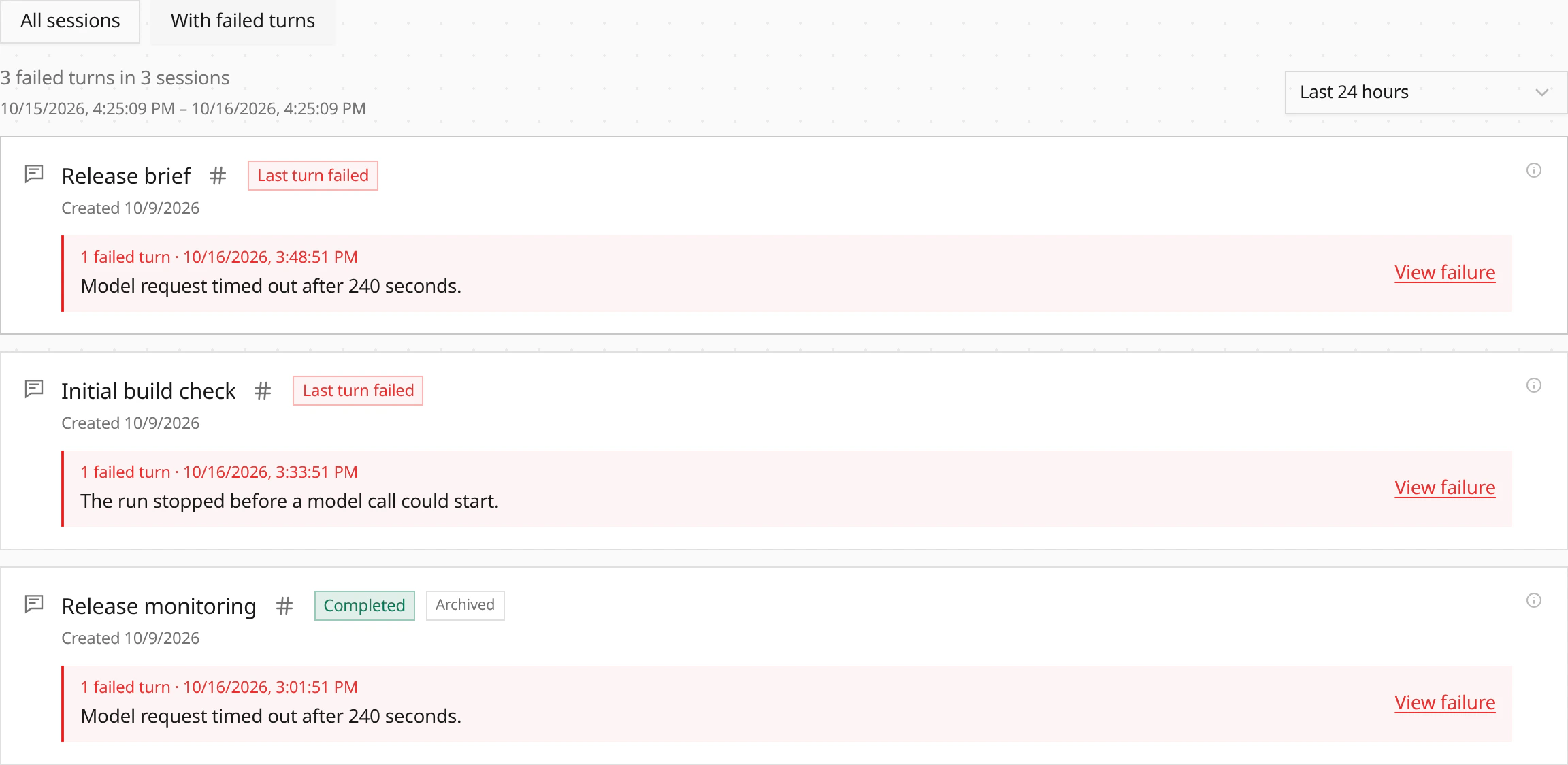Image resolution: width=1568 pixels, height=765 pixels.
Task: Open the Last 24 hours dropdown
Action: [x=1426, y=92]
